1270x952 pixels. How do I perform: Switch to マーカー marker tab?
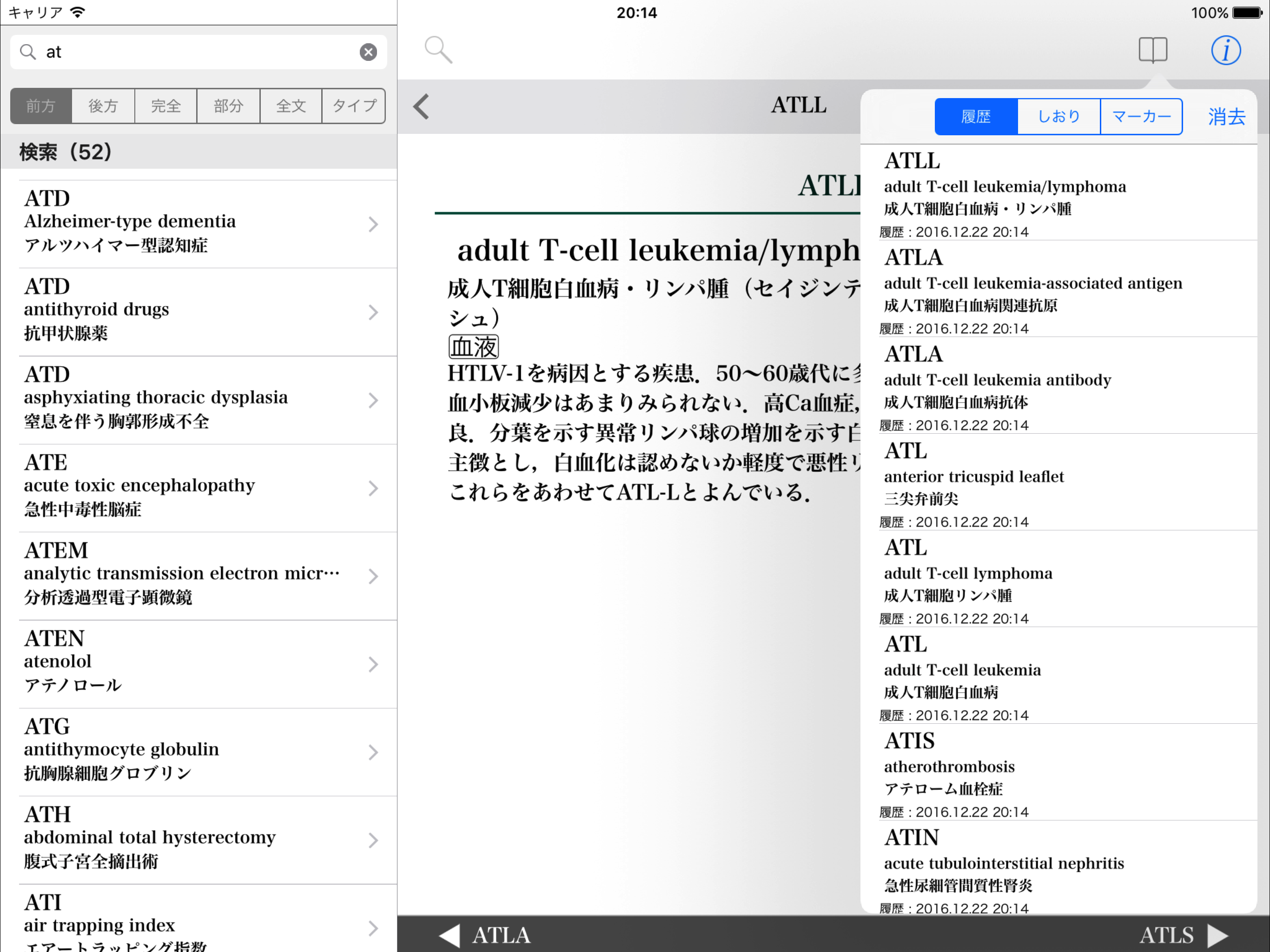point(1141,117)
